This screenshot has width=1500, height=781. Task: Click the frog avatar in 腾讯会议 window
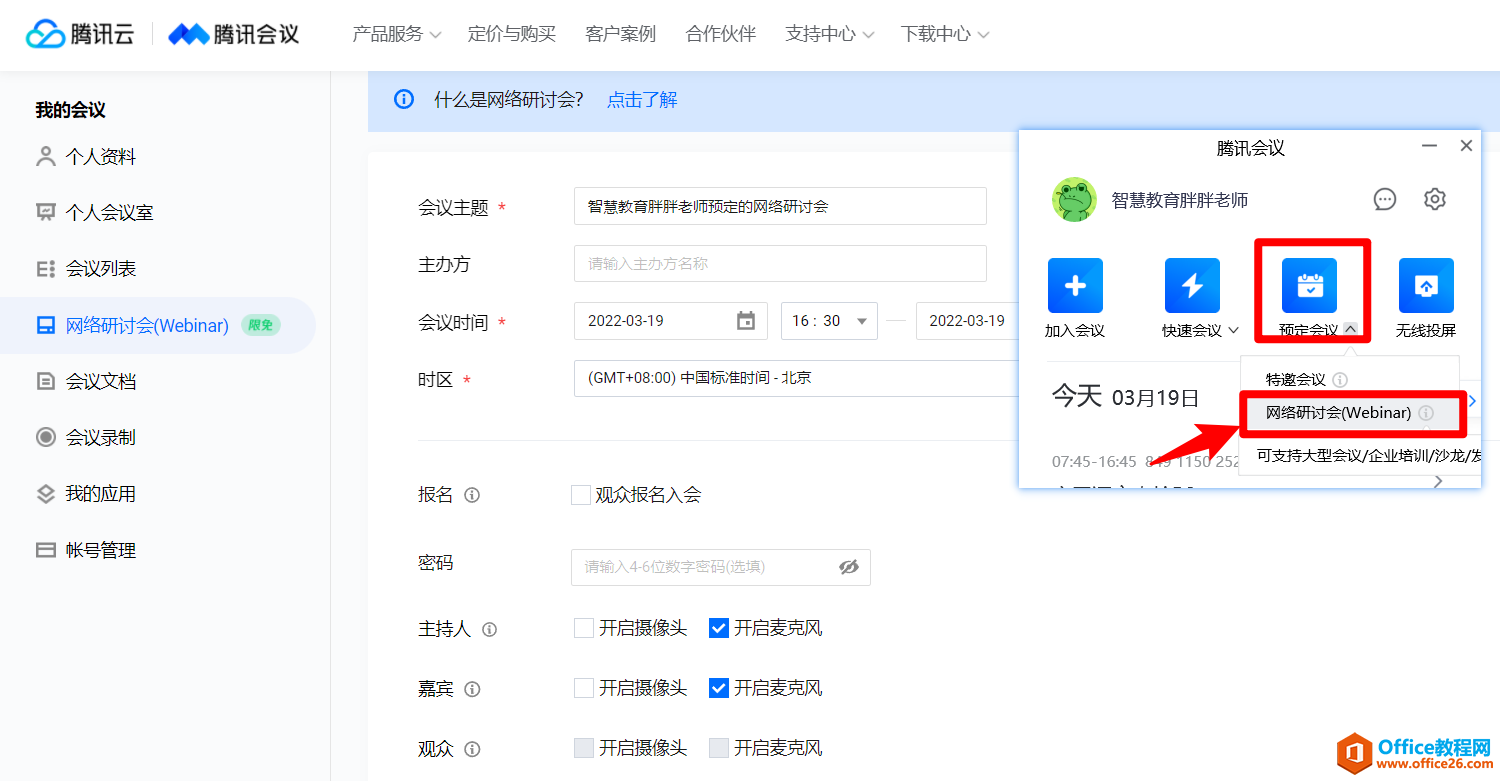[1074, 200]
